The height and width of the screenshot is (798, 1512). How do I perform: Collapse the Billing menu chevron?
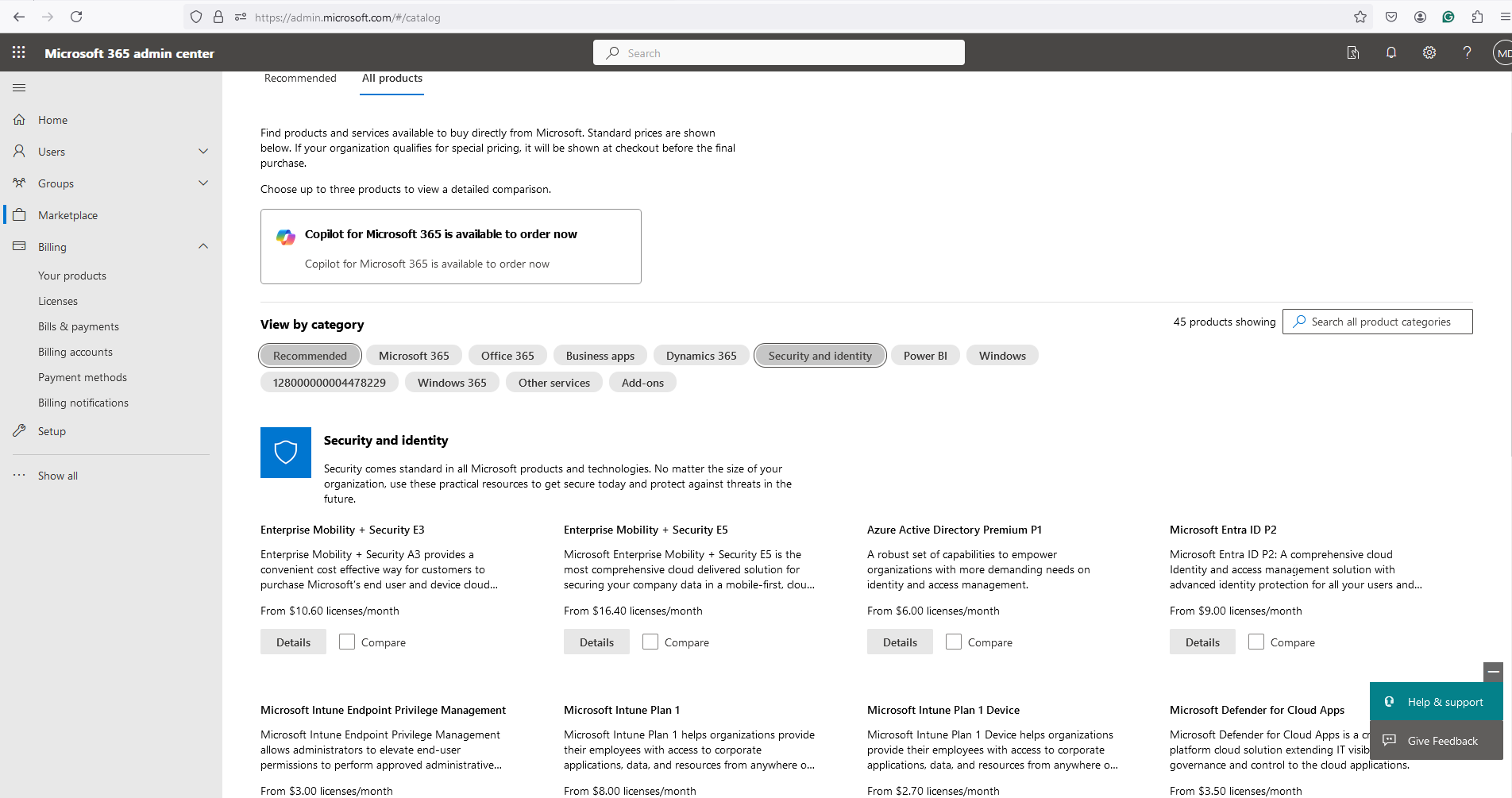pos(203,246)
